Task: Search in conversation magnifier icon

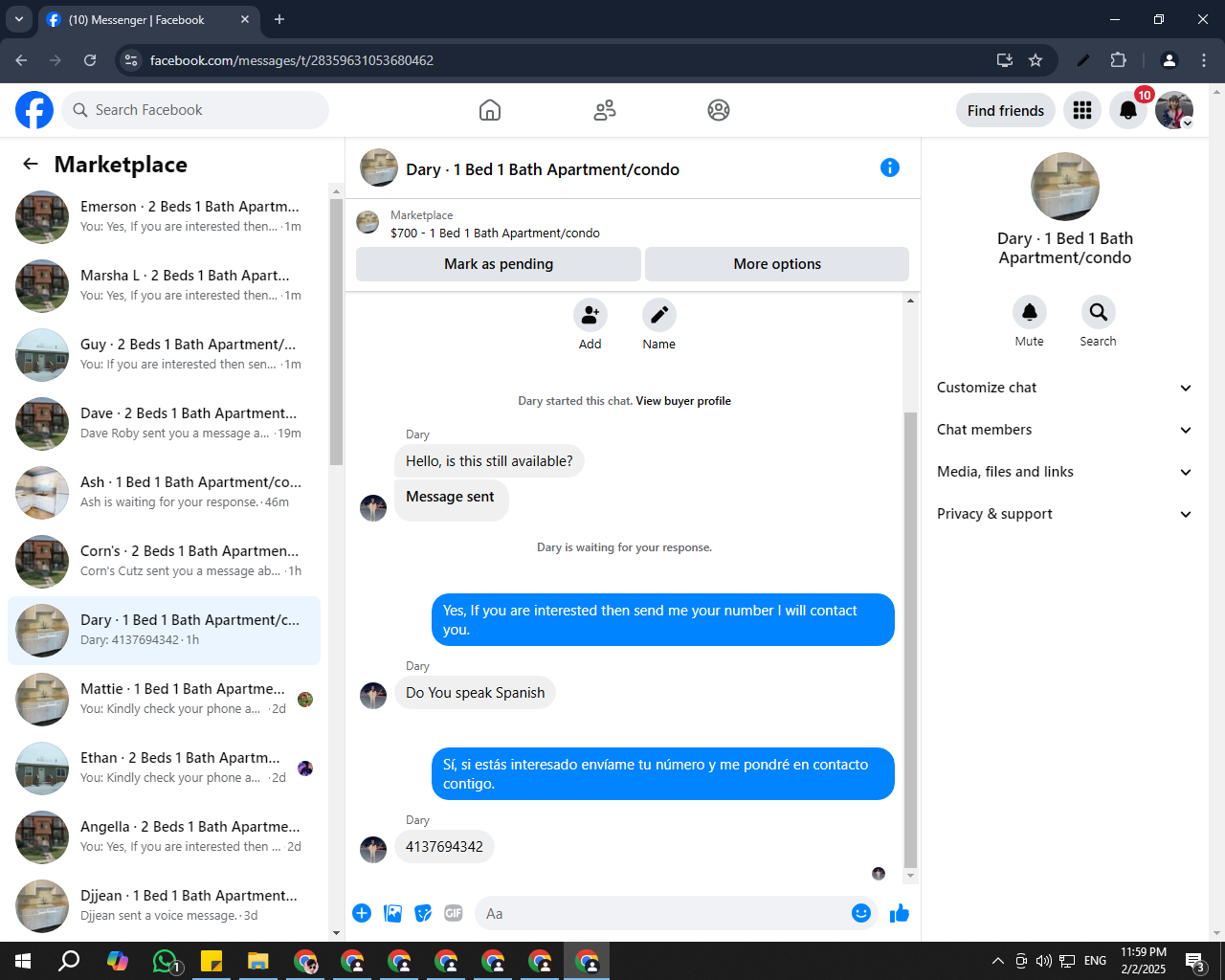Action: pos(1099,312)
